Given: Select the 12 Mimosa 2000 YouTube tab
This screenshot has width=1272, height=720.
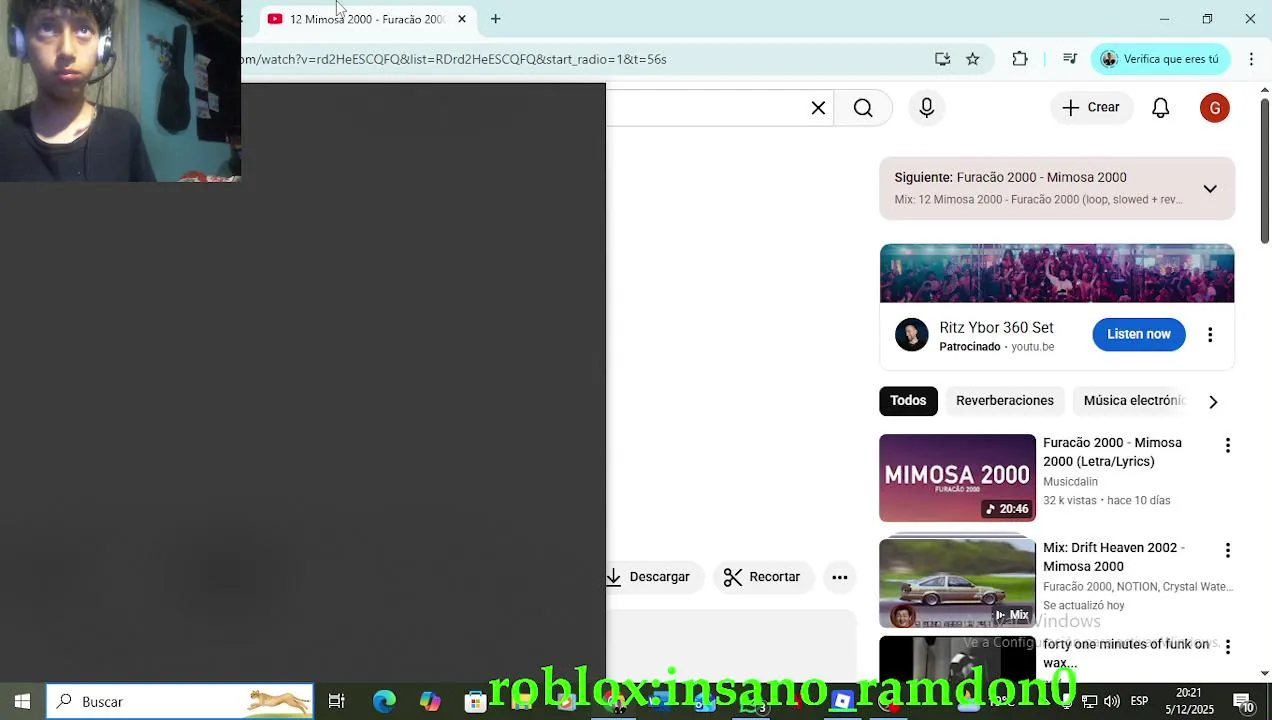Looking at the screenshot, I should [x=366, y=19].
